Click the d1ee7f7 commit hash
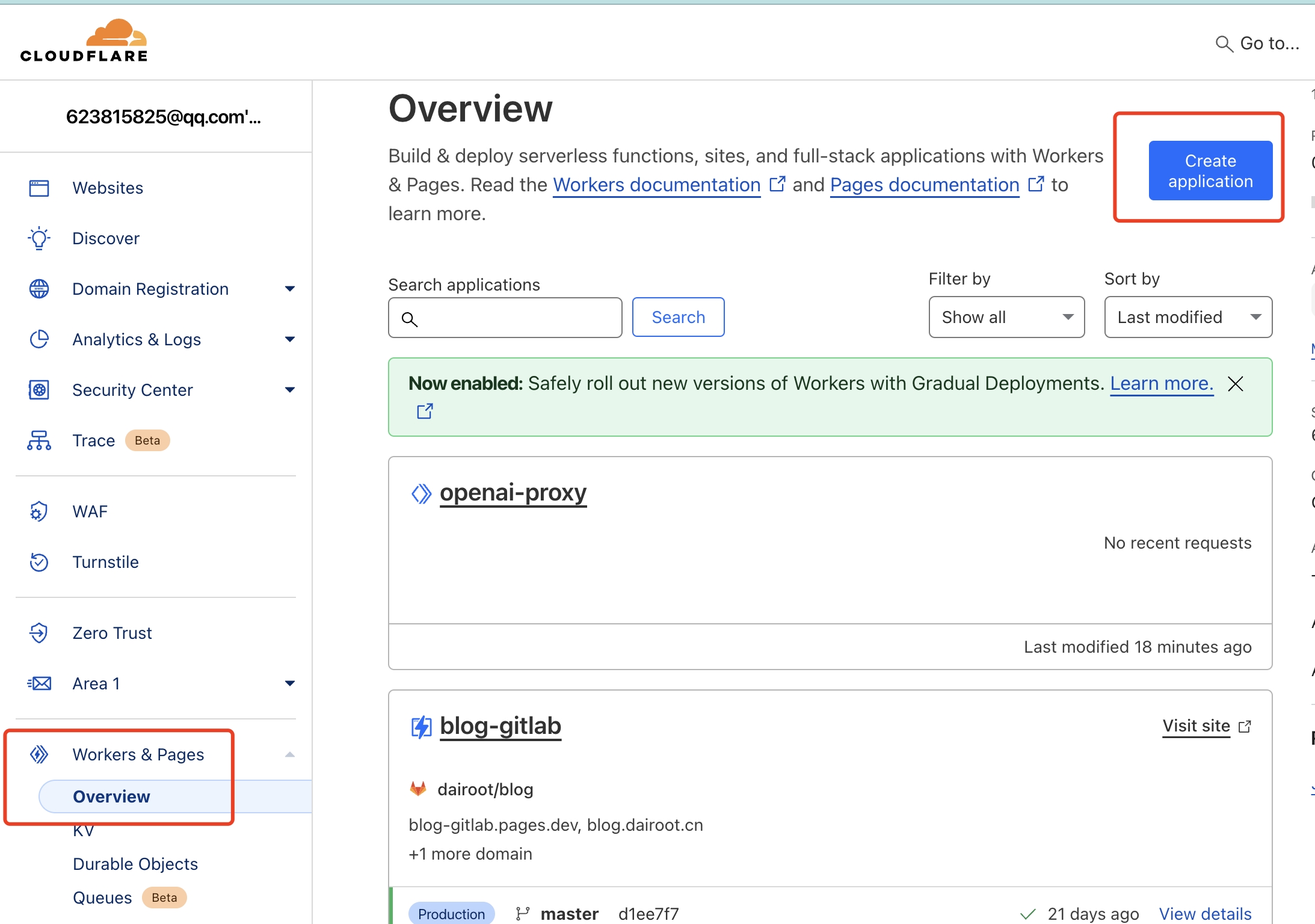This screenshot has width=1315, height=924. click(x=648, y=914)
